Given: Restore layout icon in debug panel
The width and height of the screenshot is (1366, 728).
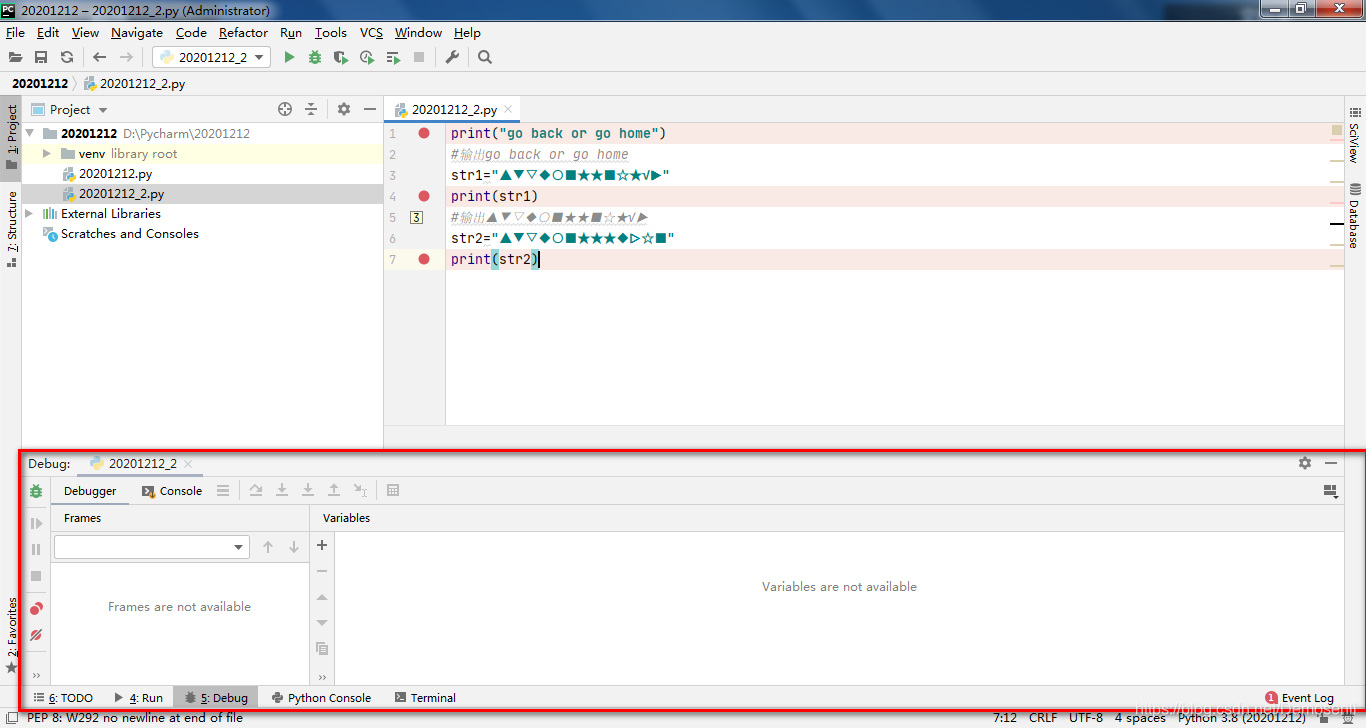Looking at the screenshot, I should click(1330, 491).
